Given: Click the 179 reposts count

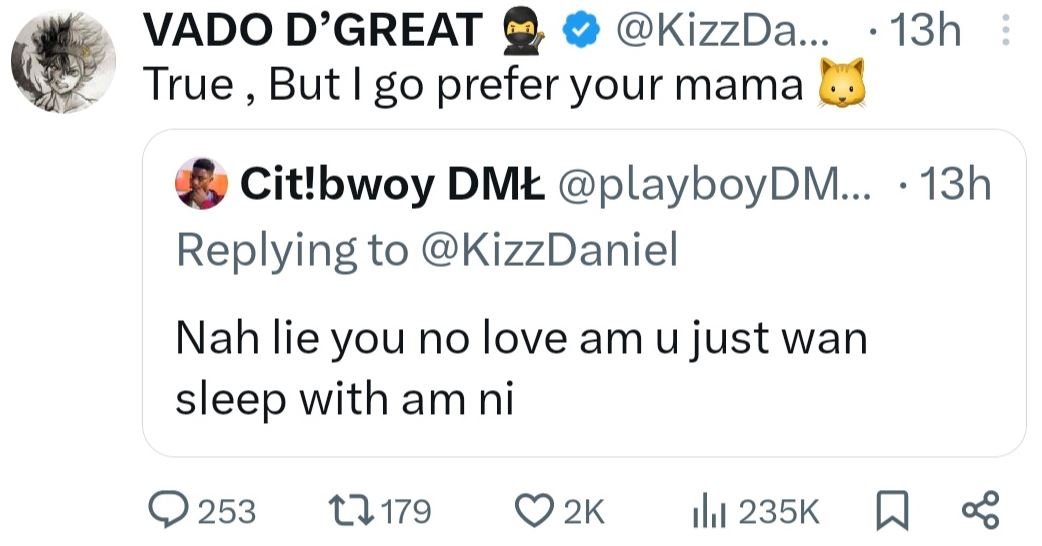Looking at the screenshot, I should point(406,512).
